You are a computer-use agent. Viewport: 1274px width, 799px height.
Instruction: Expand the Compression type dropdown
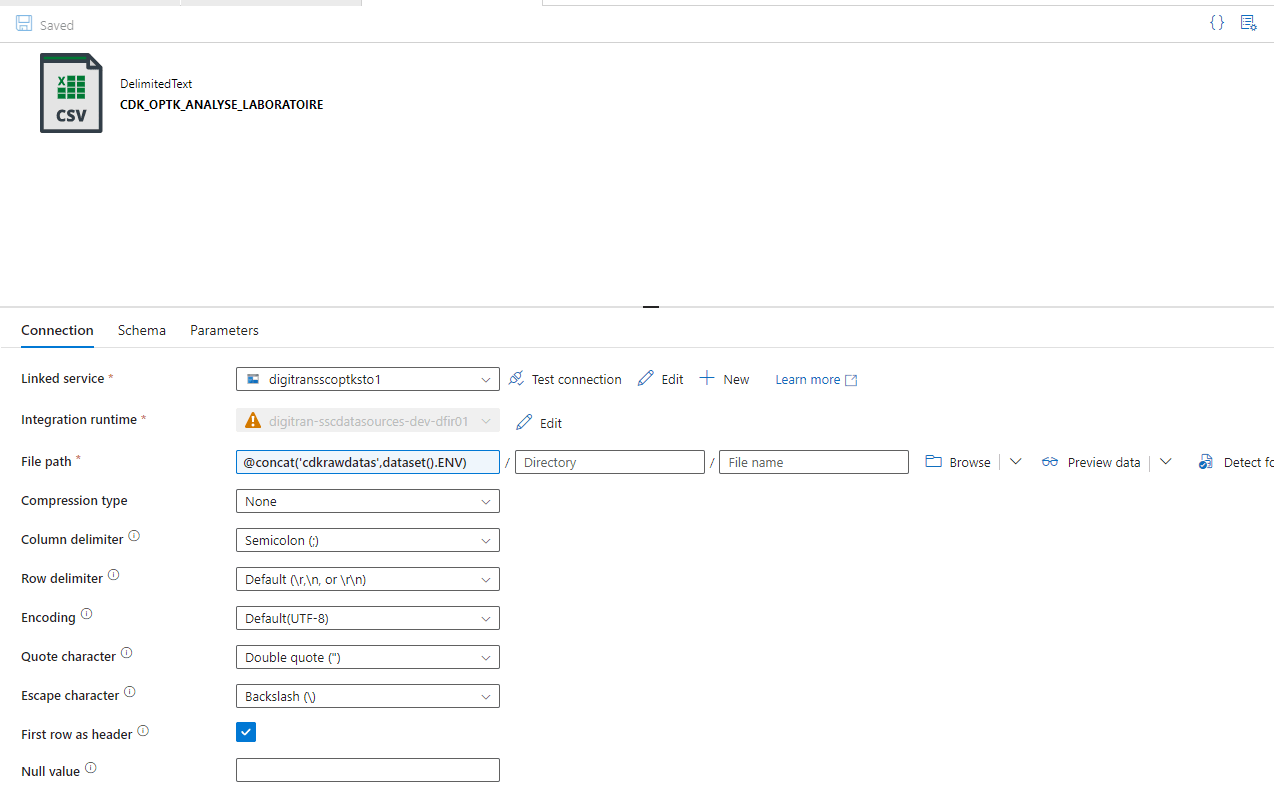tap(367, 501)
